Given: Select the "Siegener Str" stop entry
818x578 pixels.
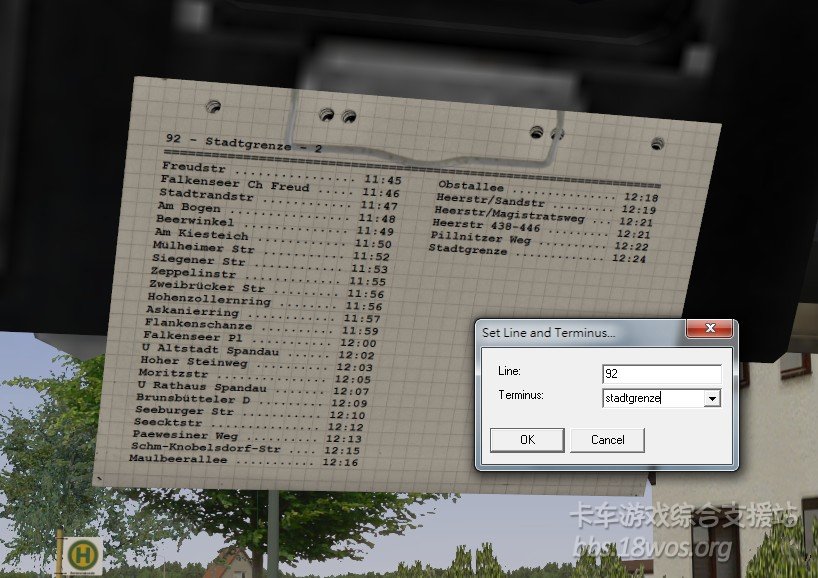Looking at the screenshot, I should 198,259.
